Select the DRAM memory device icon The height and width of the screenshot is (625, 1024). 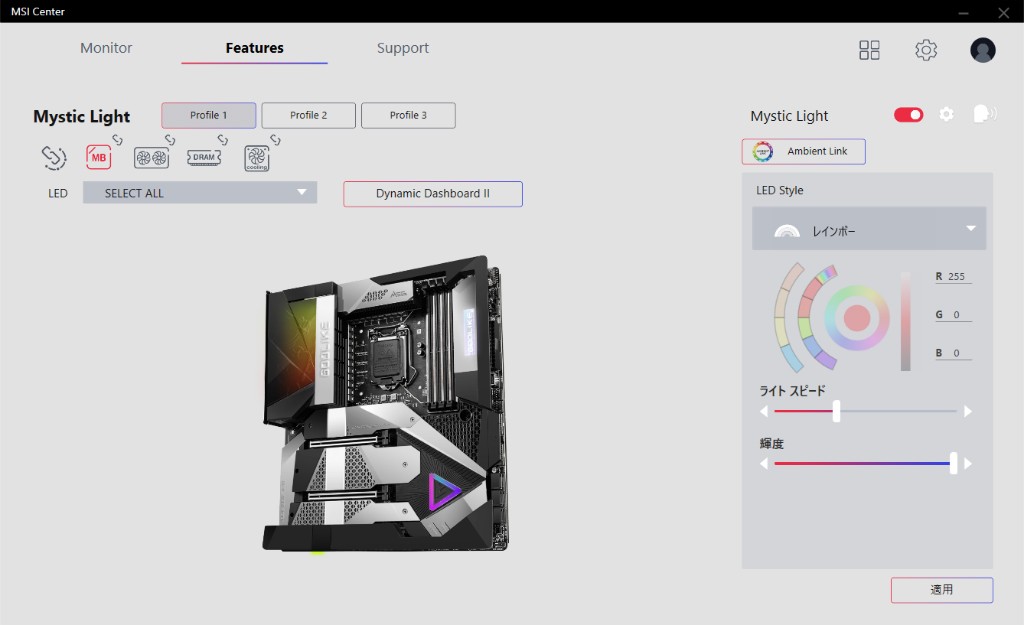click(204, 158)
